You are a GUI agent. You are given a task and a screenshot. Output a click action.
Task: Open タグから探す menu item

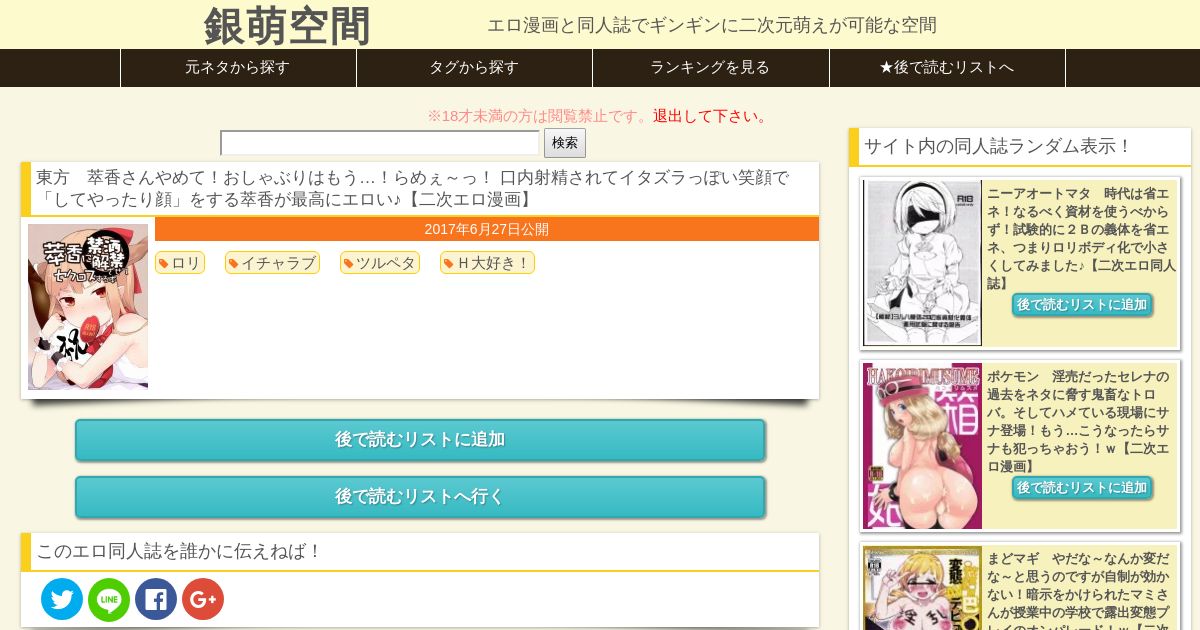(x=474, y=68)
